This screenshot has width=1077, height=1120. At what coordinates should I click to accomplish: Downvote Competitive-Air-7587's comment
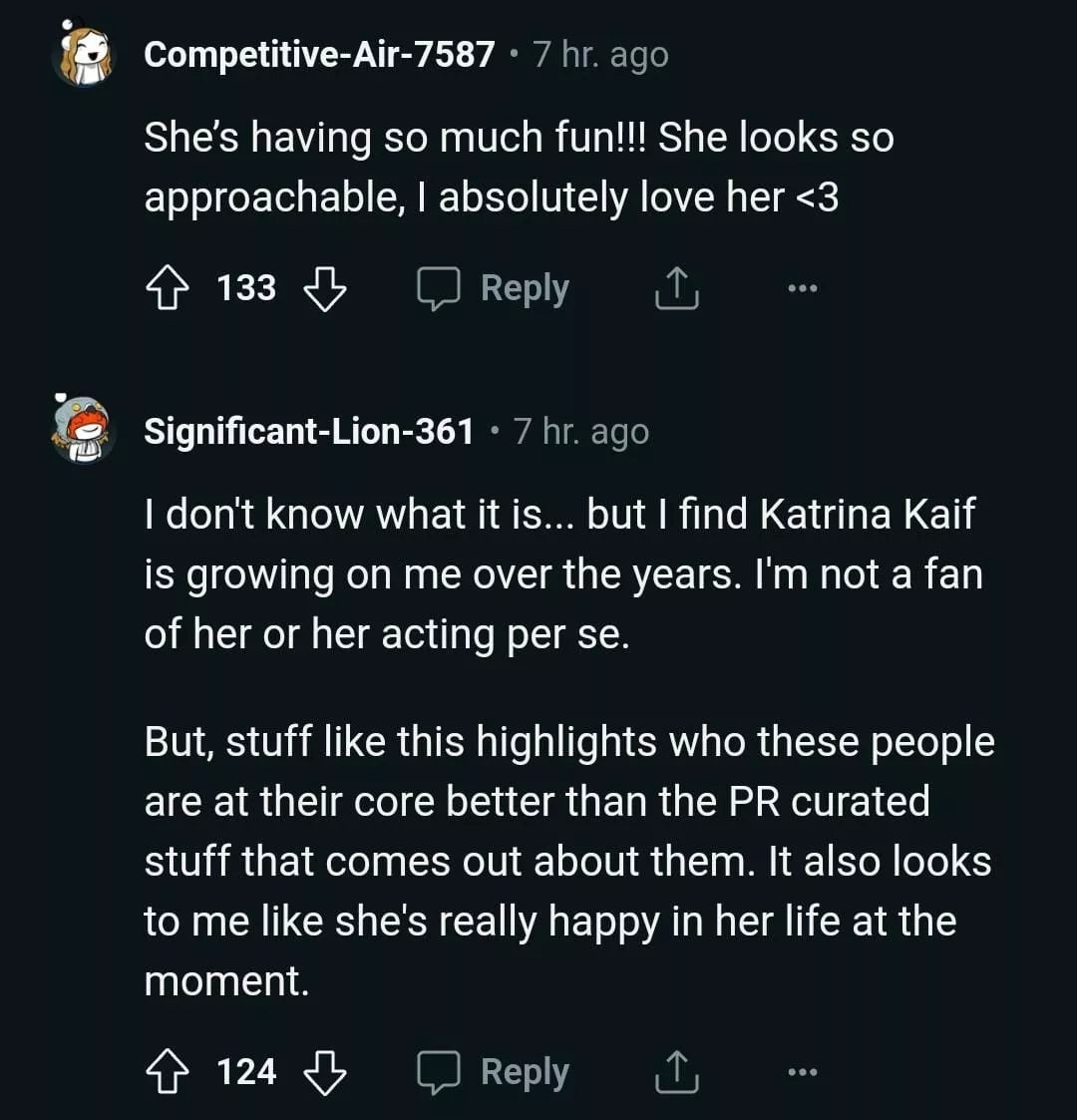324,289
